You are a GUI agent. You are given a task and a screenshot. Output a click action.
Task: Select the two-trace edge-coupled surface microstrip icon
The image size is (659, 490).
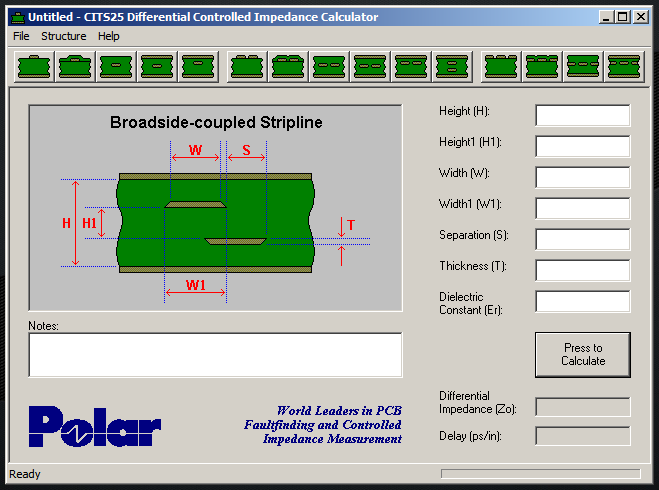tap(247, 66)
